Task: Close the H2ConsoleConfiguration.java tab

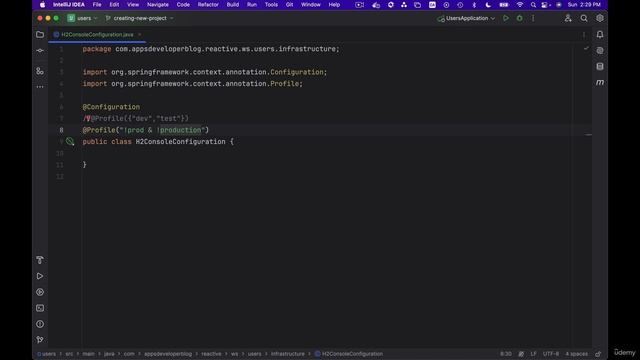Action: [140, 35]
